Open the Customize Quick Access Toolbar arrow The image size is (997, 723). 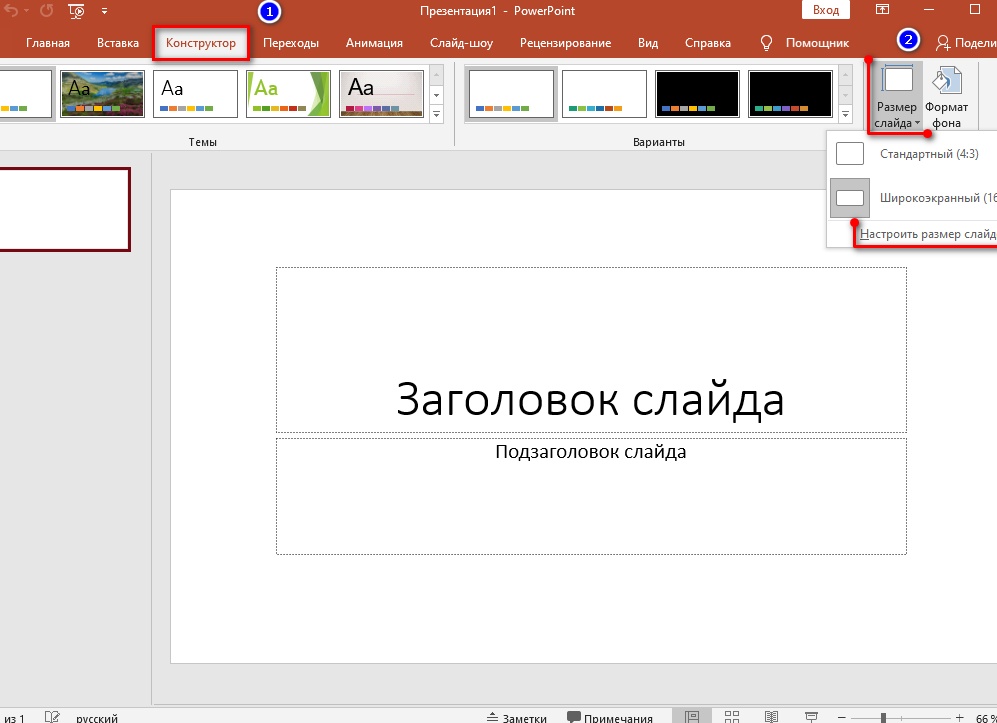tap(104, 11)
